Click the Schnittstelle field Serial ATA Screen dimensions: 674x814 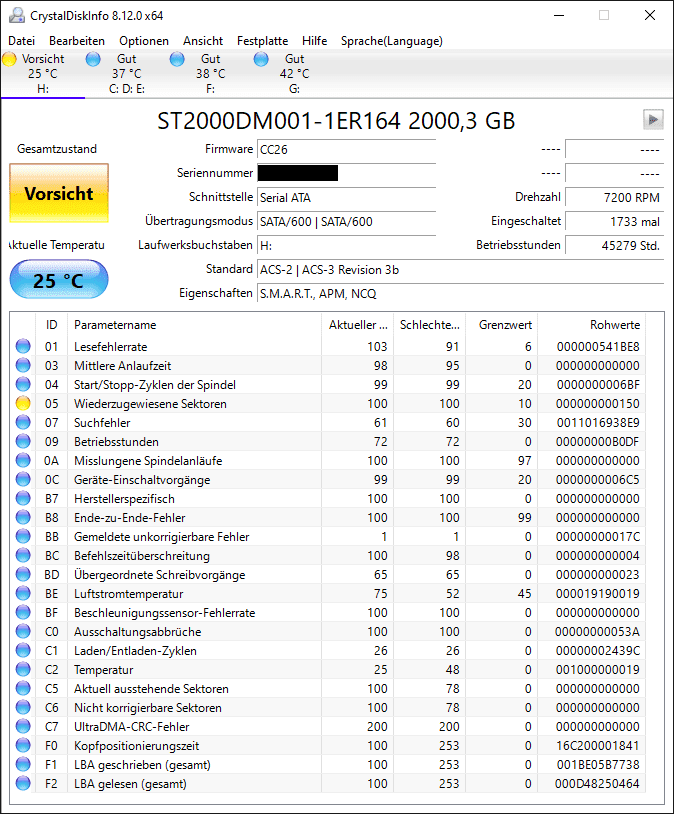pos(346,197)
